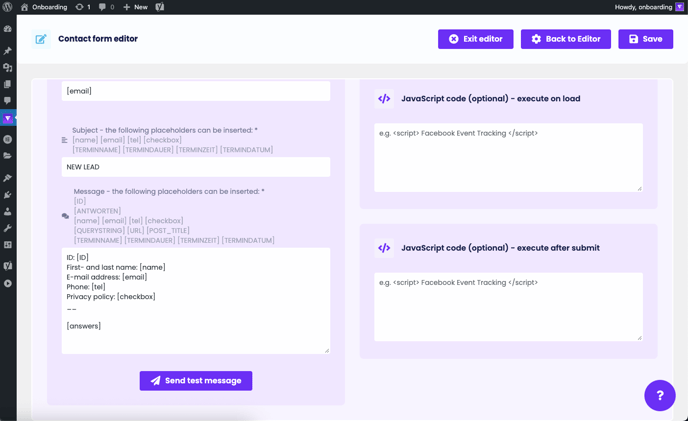Open the Howdy, onboarding account menu
This screenshot has width=688, height=421.
tap(643, 7)
